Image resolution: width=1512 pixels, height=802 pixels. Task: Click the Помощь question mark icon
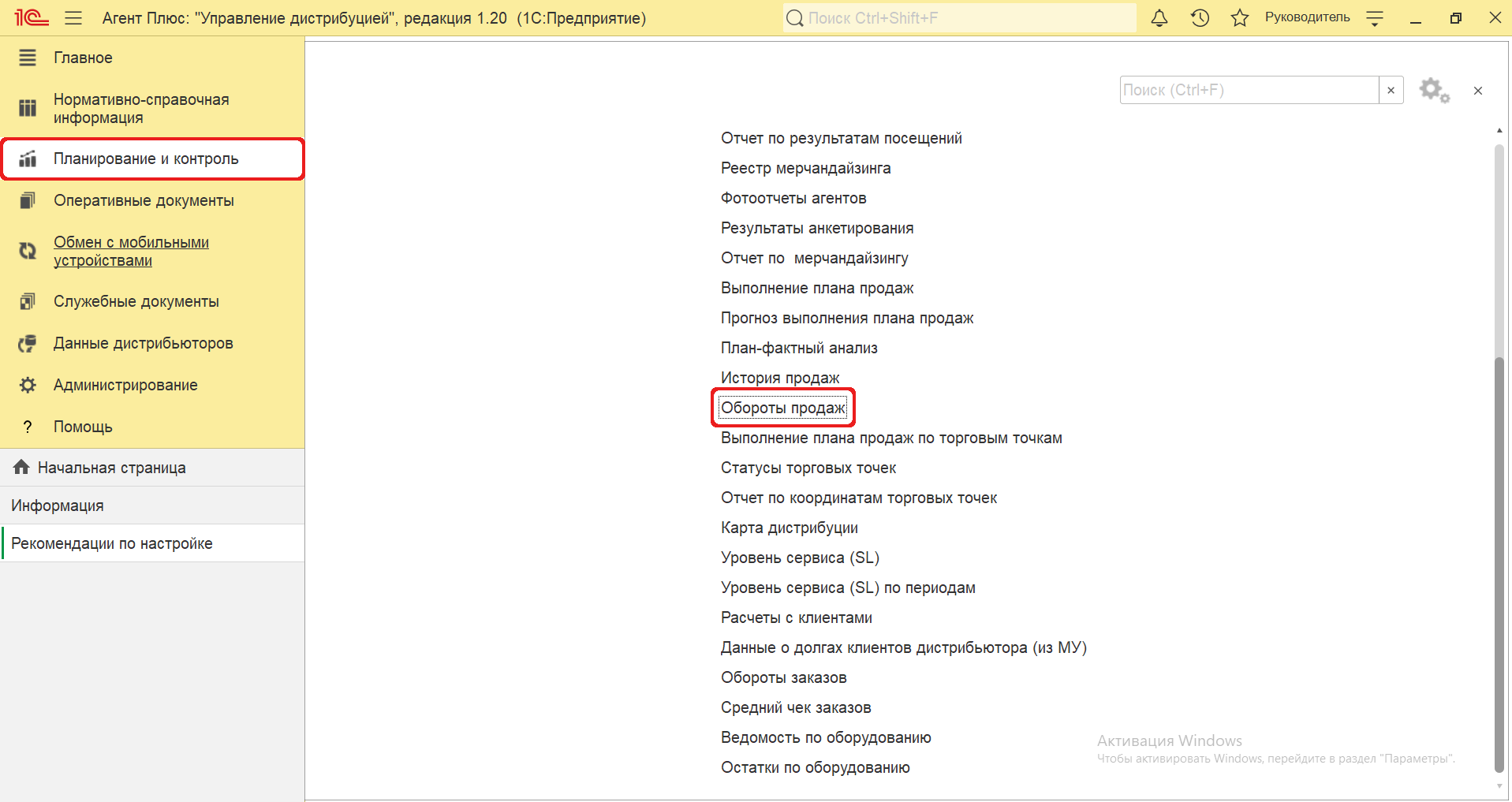[x=28, y=427]
